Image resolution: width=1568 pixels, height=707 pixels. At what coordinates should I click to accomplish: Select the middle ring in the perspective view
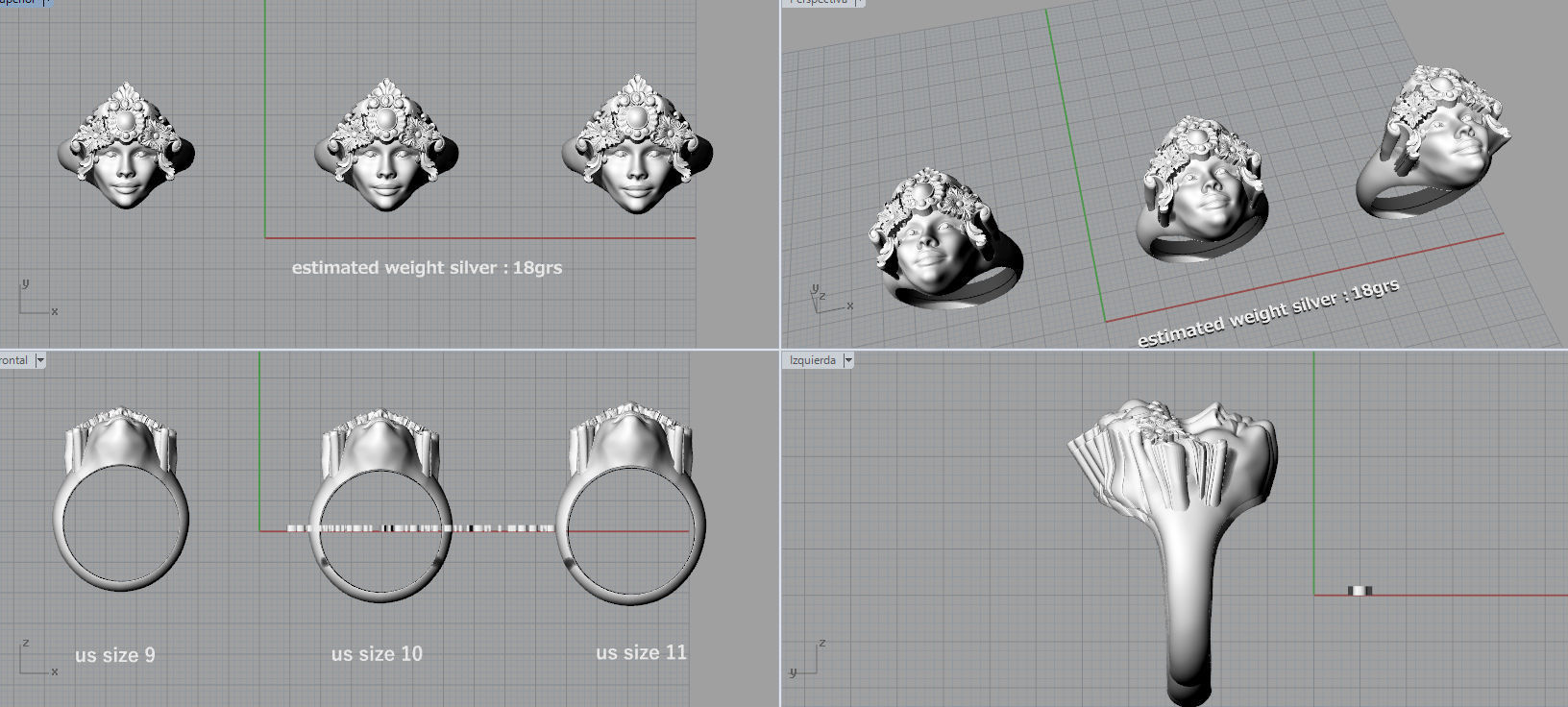(x=1203, y=190)
